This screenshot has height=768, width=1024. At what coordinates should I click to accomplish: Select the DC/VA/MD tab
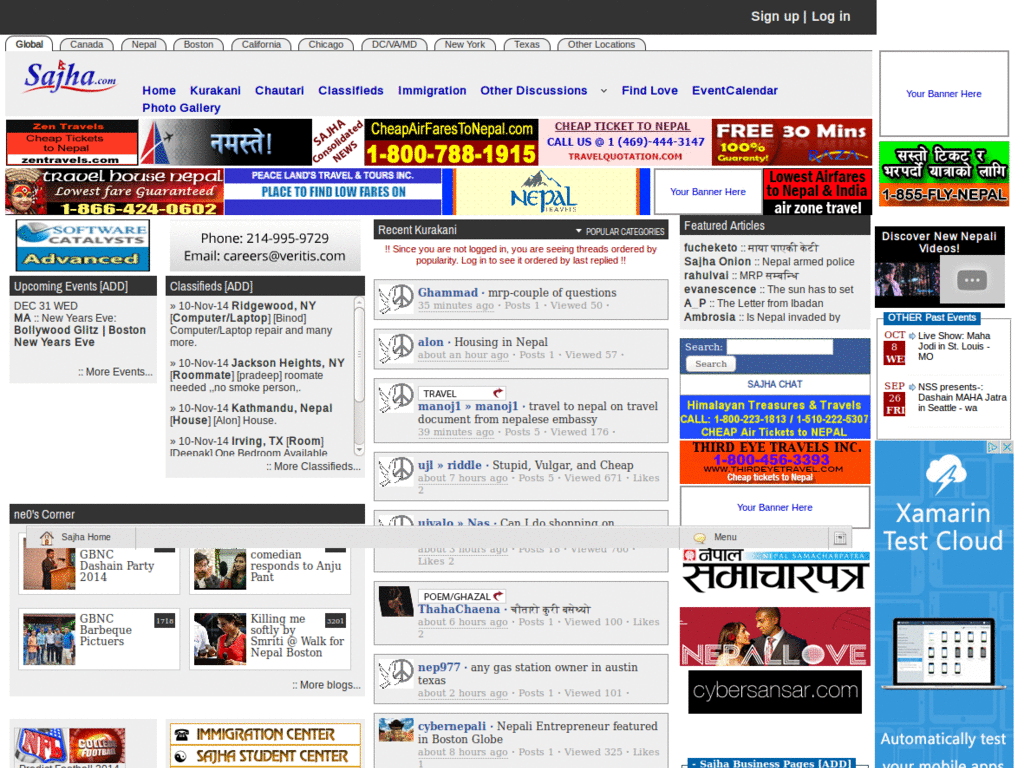tap(394, 44)
